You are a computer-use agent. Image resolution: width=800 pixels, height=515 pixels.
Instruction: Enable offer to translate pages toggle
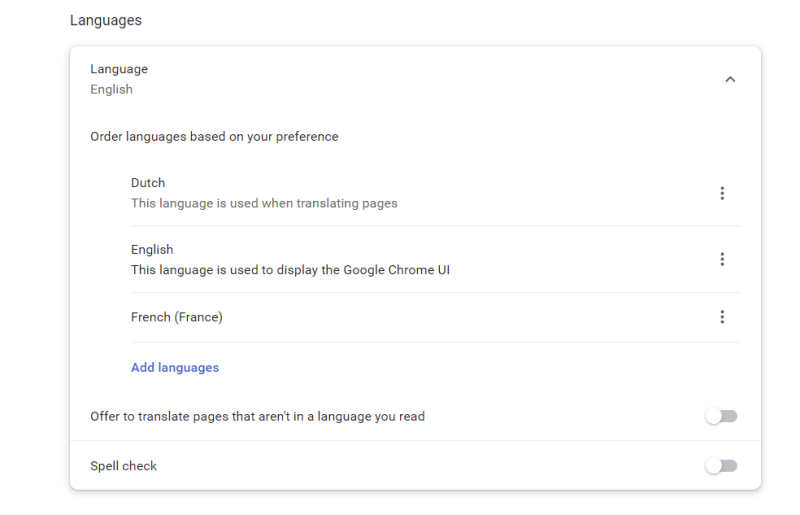(x=721, y=416)
